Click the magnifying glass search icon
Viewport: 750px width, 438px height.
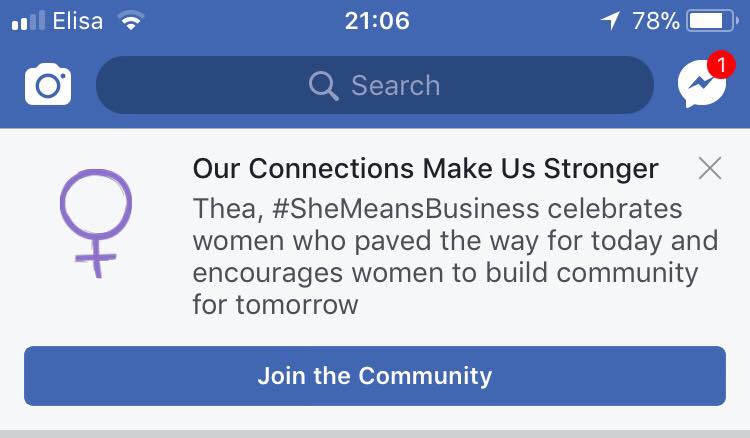pos(324,86)
